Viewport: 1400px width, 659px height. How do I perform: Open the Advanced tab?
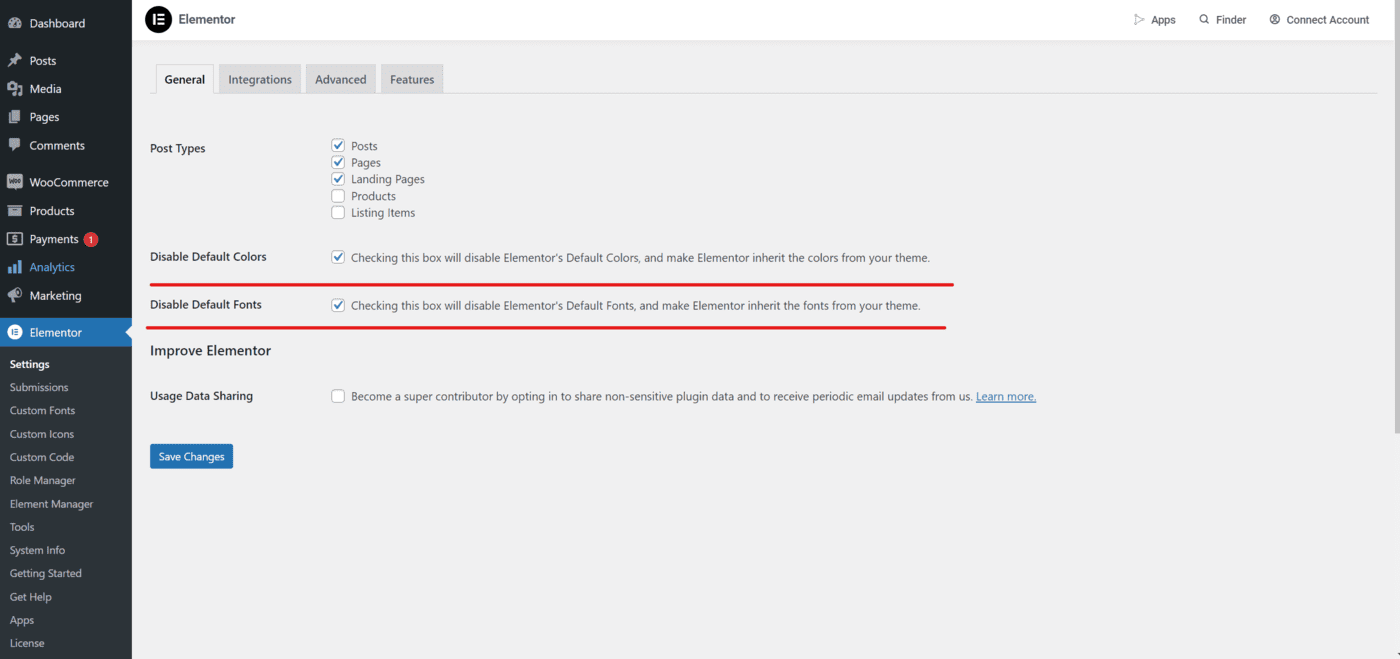340,80
